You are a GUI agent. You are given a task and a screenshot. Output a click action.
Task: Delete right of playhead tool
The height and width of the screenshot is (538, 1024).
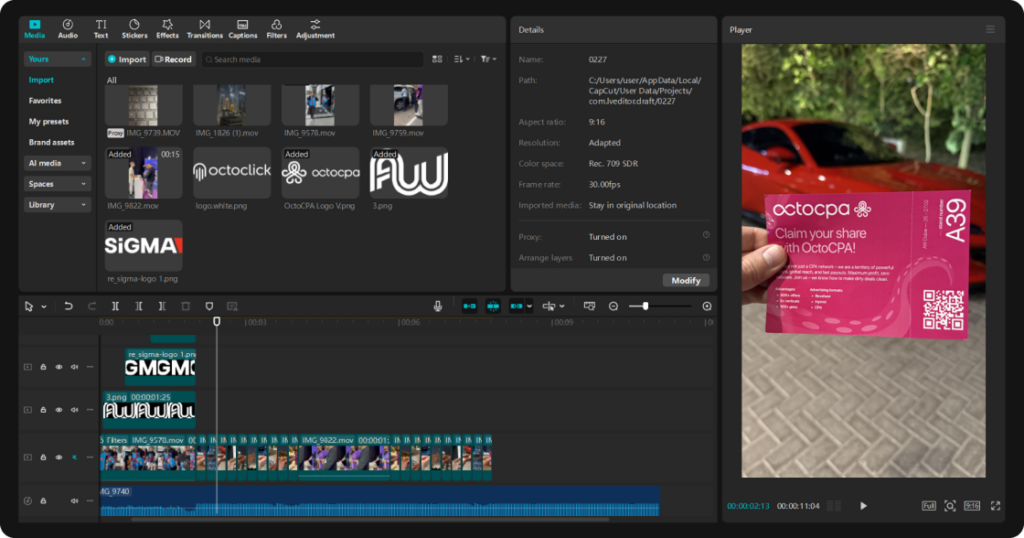click(162, 306)
